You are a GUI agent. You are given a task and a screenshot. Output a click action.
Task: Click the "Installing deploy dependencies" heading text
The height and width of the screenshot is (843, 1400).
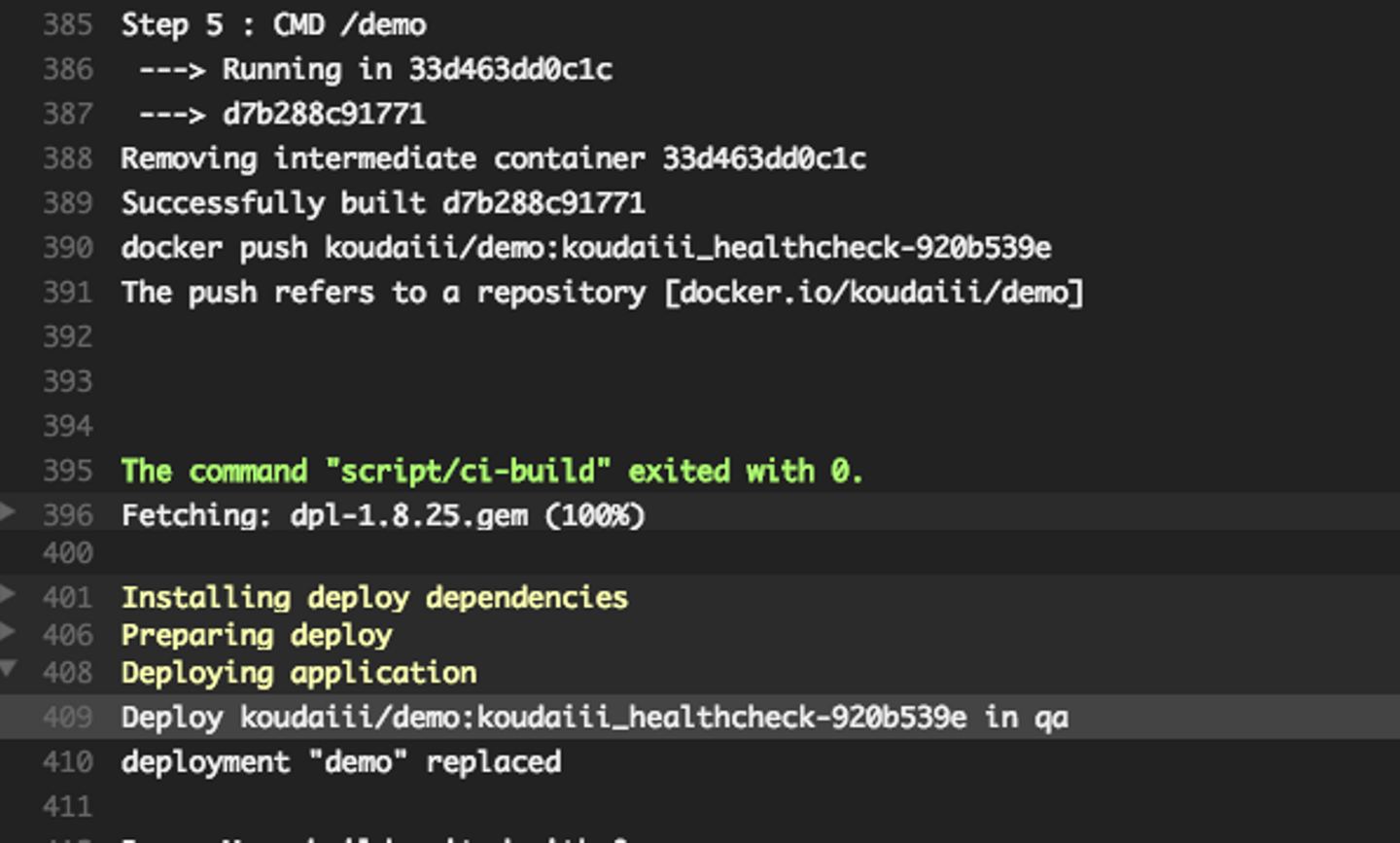click(x=374, y=597)
